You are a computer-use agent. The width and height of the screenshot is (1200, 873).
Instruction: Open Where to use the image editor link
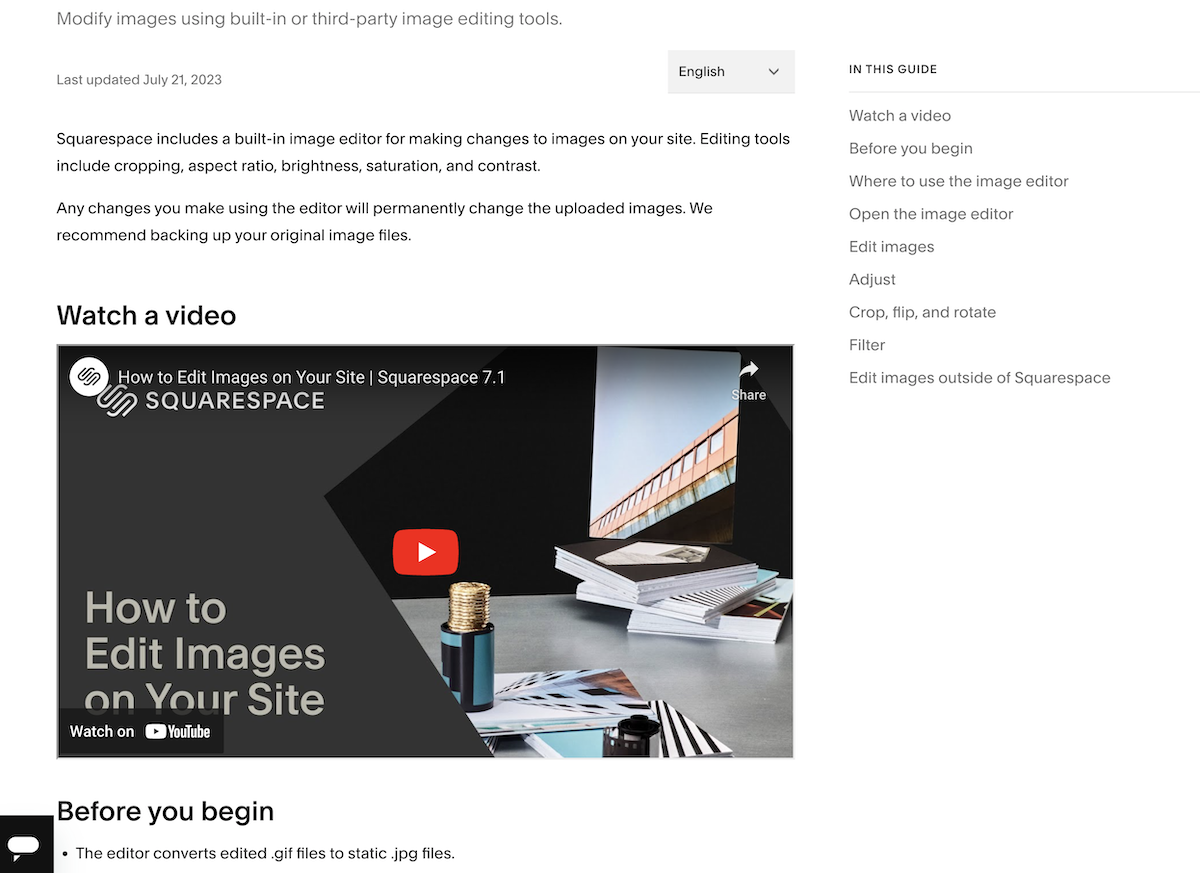point(959,181)
